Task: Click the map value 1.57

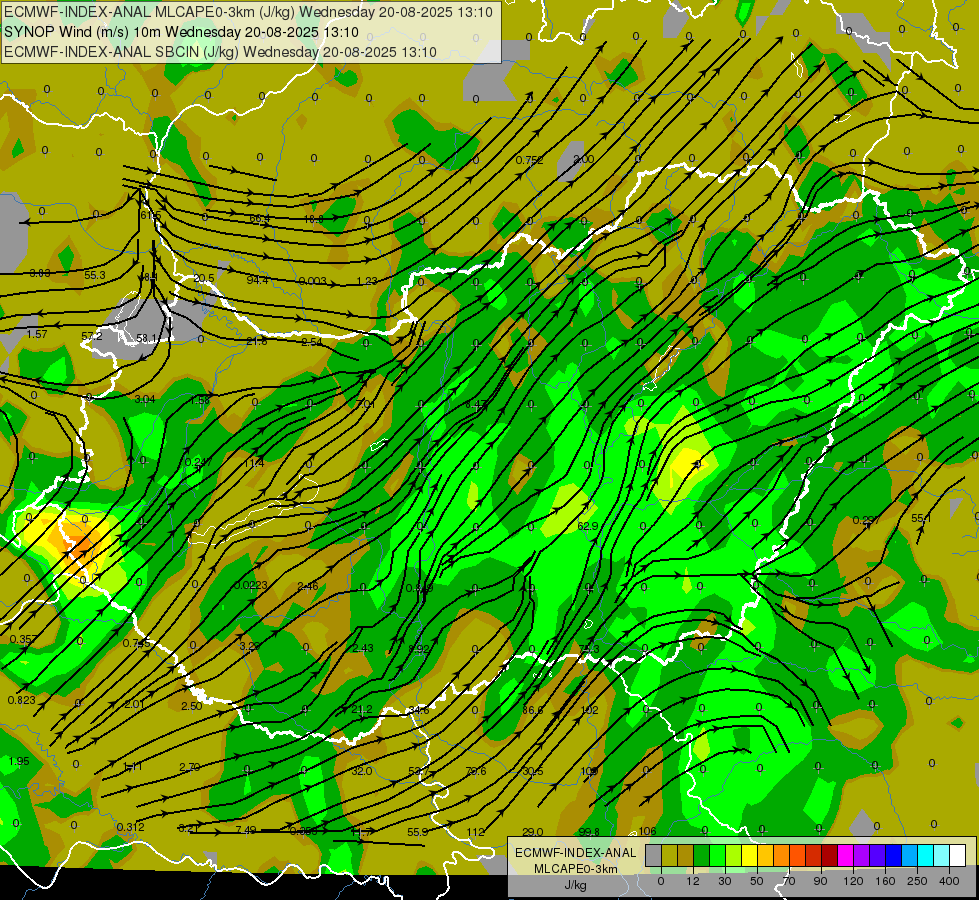Action: tap(37, 334)
